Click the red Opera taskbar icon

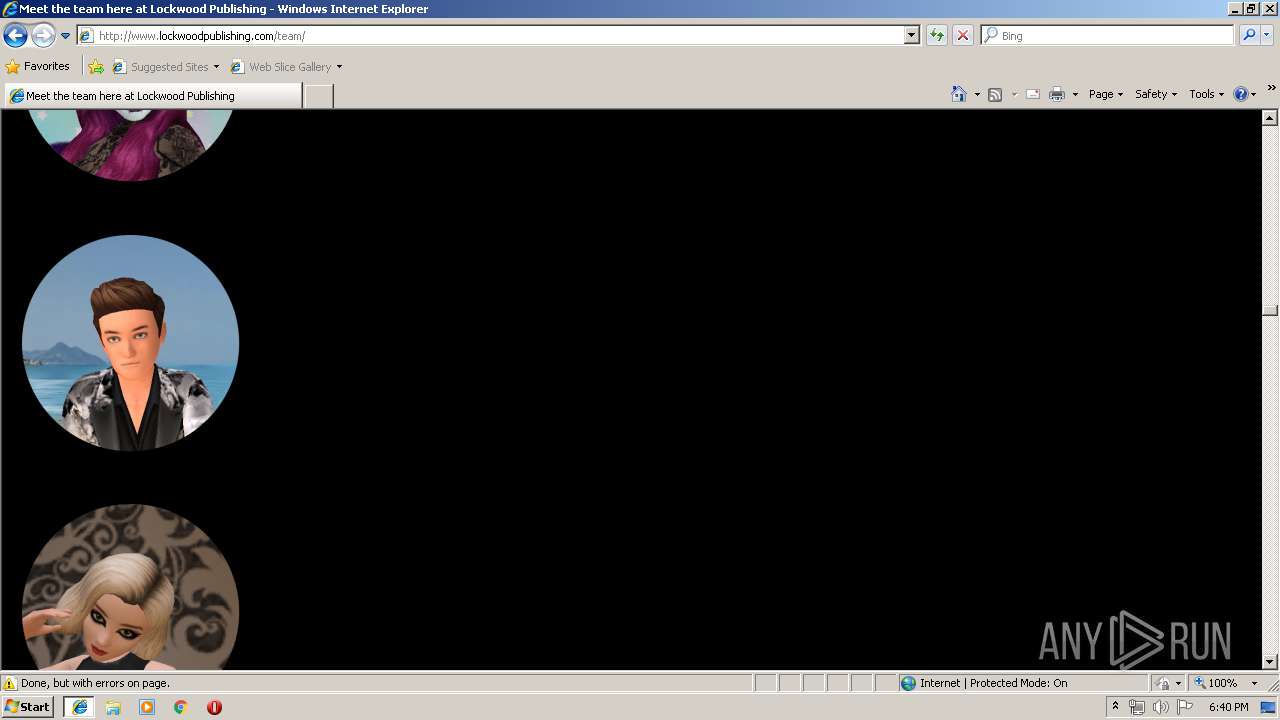coord(214,707)
